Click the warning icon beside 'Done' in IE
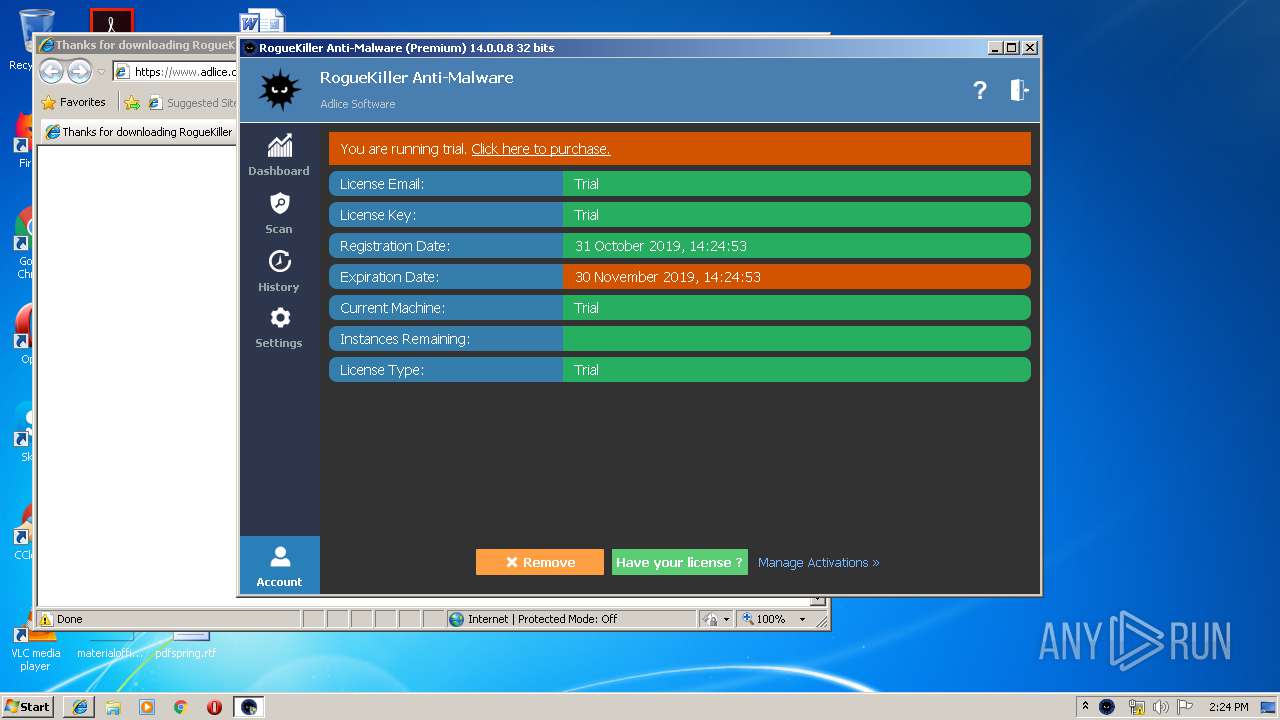This screenshot has width=1280, height=720. 46,619
